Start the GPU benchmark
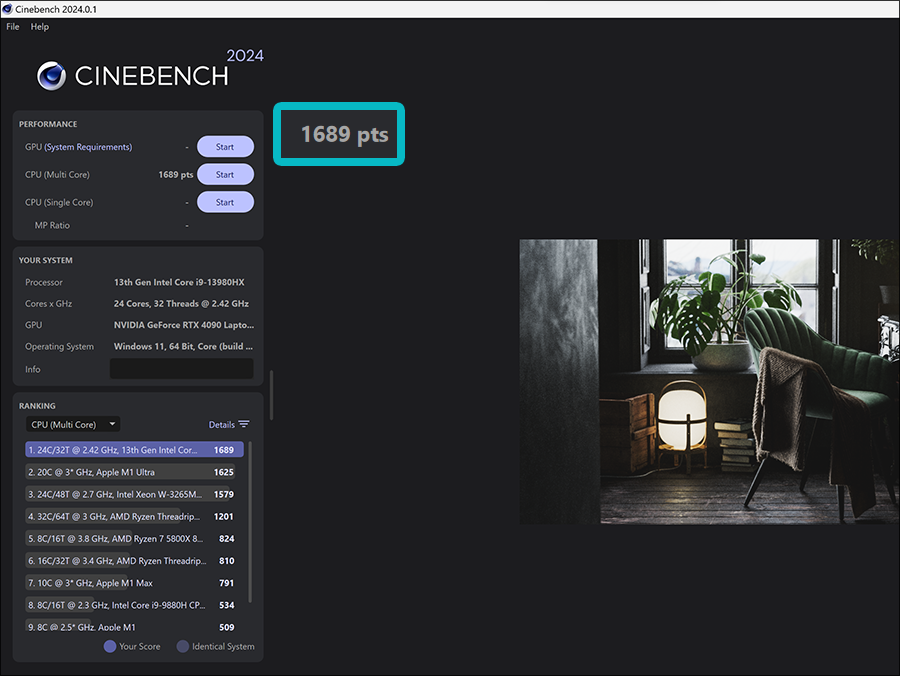This screenshot has width=900, height=676. [x=225, y=147]
